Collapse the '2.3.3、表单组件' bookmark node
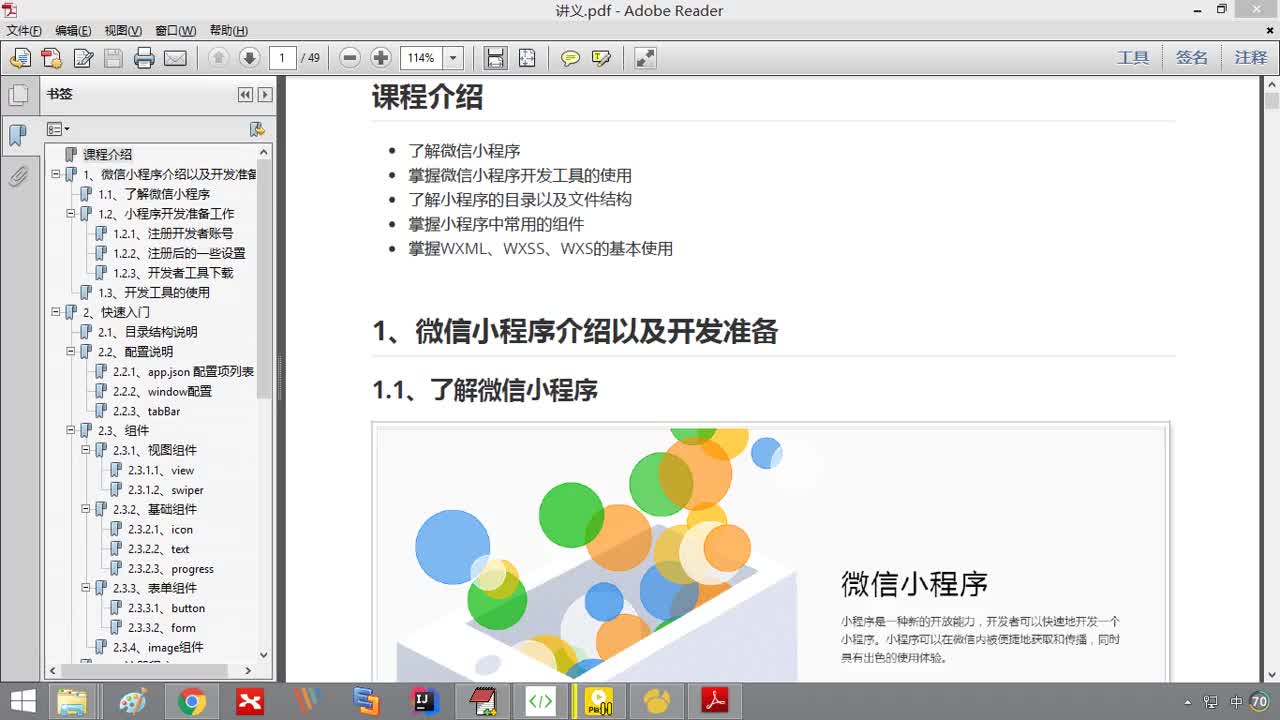 coord(86,588)
